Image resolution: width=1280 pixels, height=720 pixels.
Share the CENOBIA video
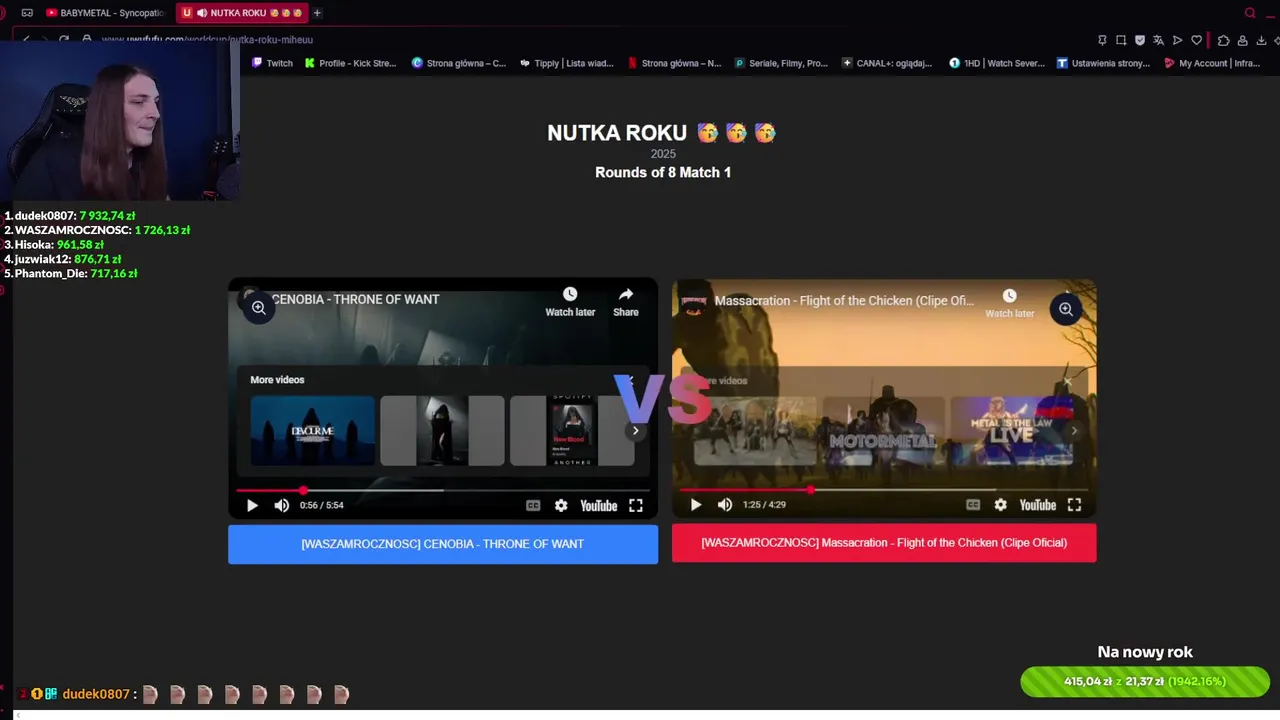[x=626, y=301]
